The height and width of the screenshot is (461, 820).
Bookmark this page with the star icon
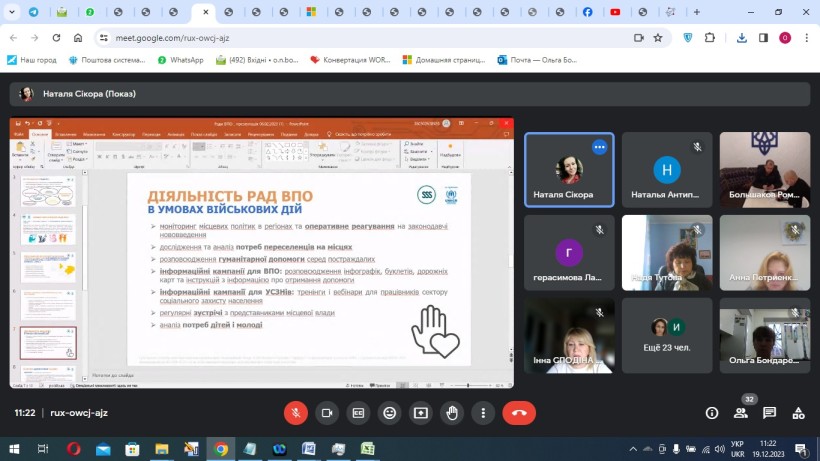click(x=658, y=37)
